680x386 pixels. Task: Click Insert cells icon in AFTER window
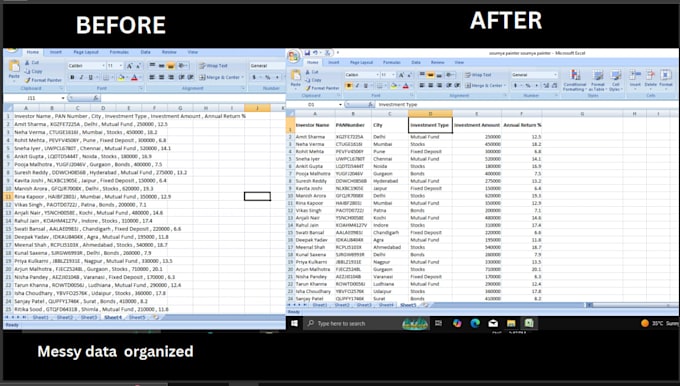[x=635, y=78]
